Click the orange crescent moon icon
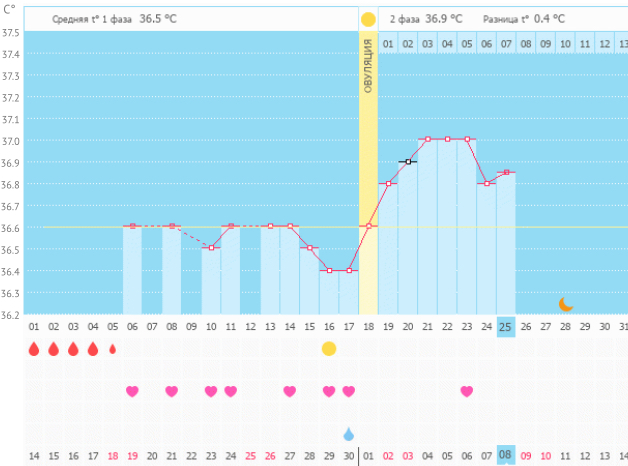 (566, 303)
